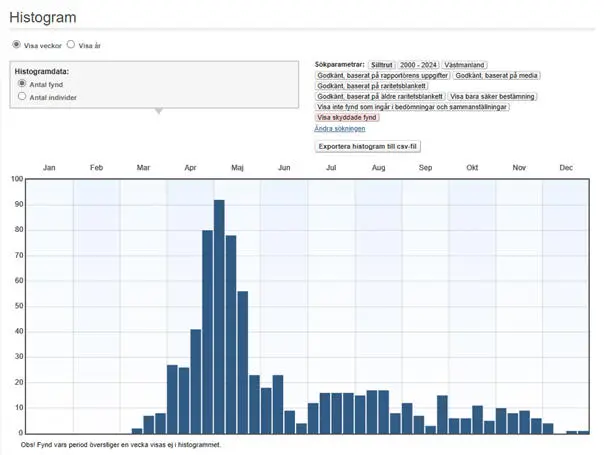604x455 pixels.
Task: Click the 'Silltrut' search parameter tag
Action: 382,65
